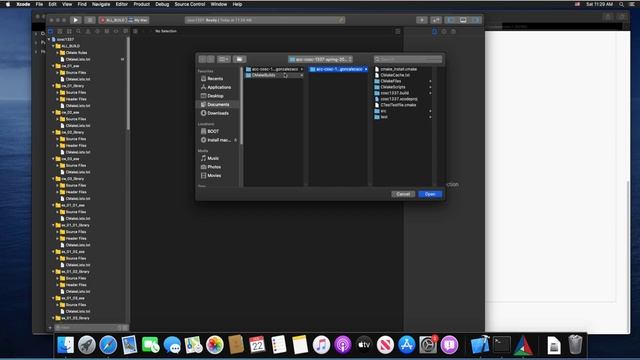
Task: Collapse the cw_01_exe group
Action: (x=53, y=66)
